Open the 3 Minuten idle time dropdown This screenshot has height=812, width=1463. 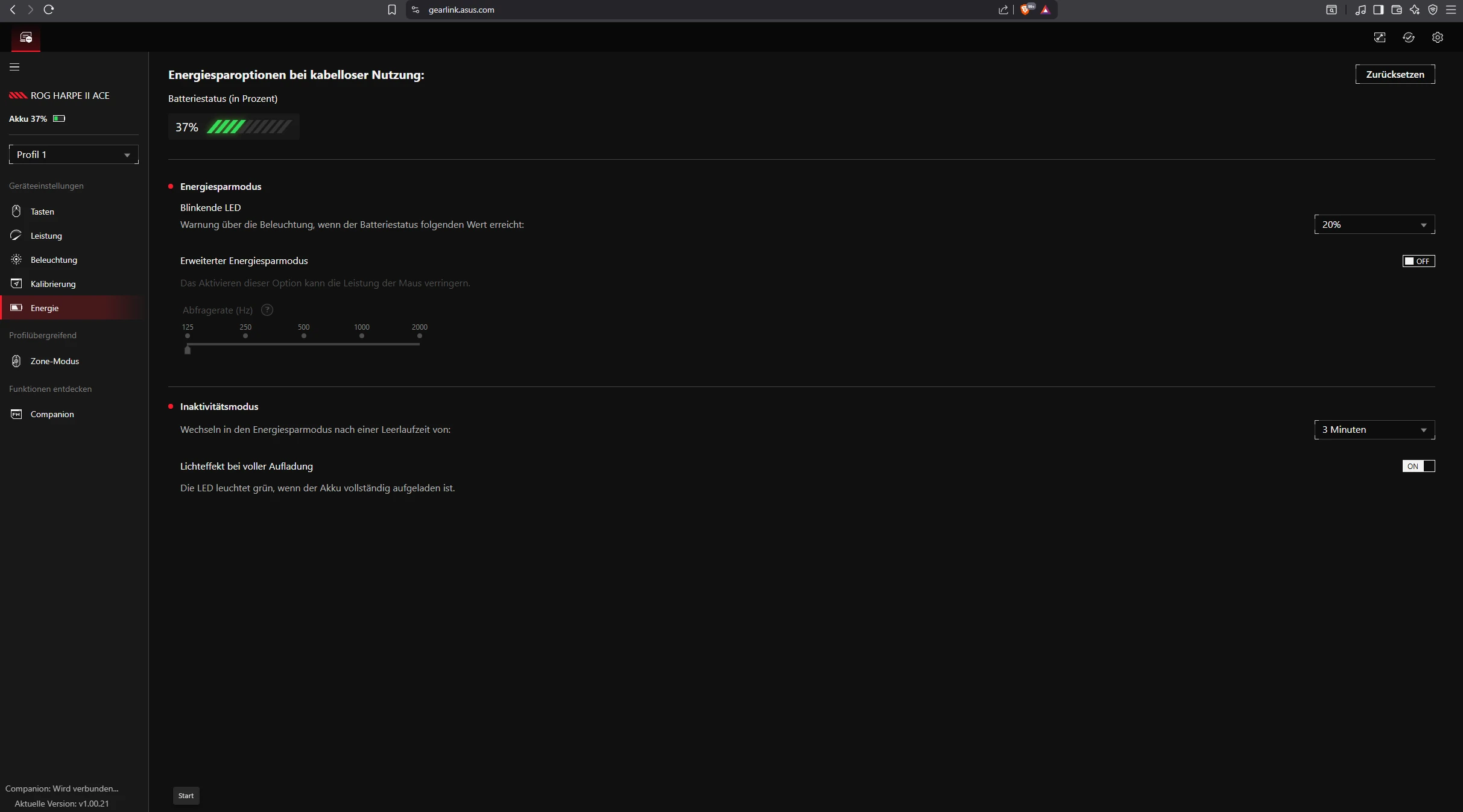pyautogui.click(x=1374, y=430)
